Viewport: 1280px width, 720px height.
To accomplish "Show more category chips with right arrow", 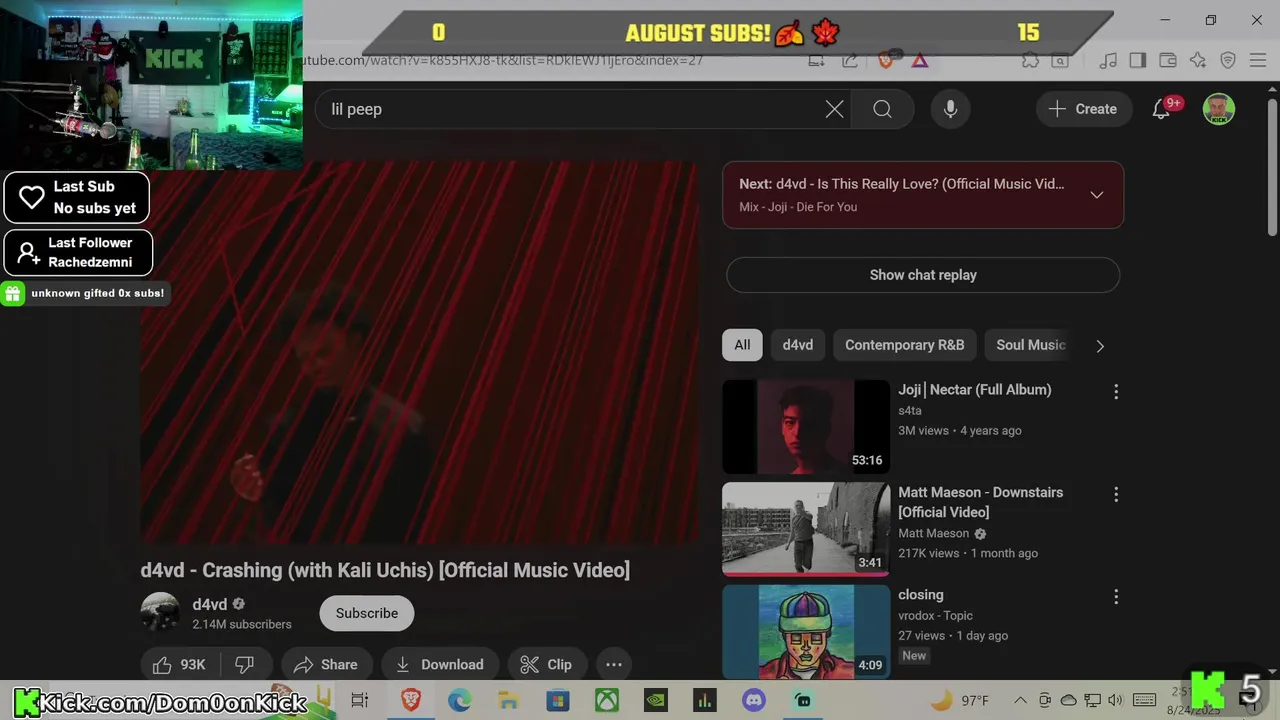I will point(1100,346).
